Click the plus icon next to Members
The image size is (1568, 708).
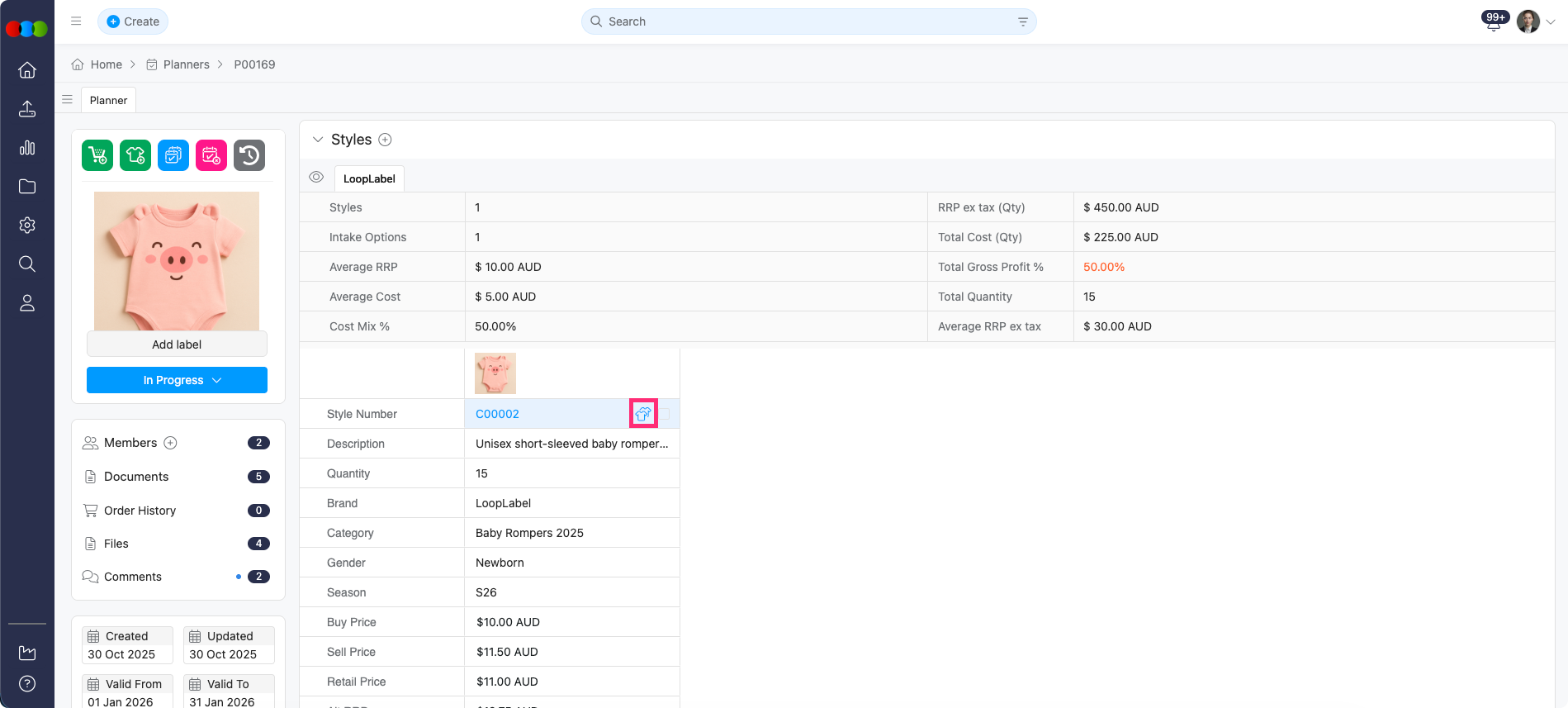pos(171,443)
